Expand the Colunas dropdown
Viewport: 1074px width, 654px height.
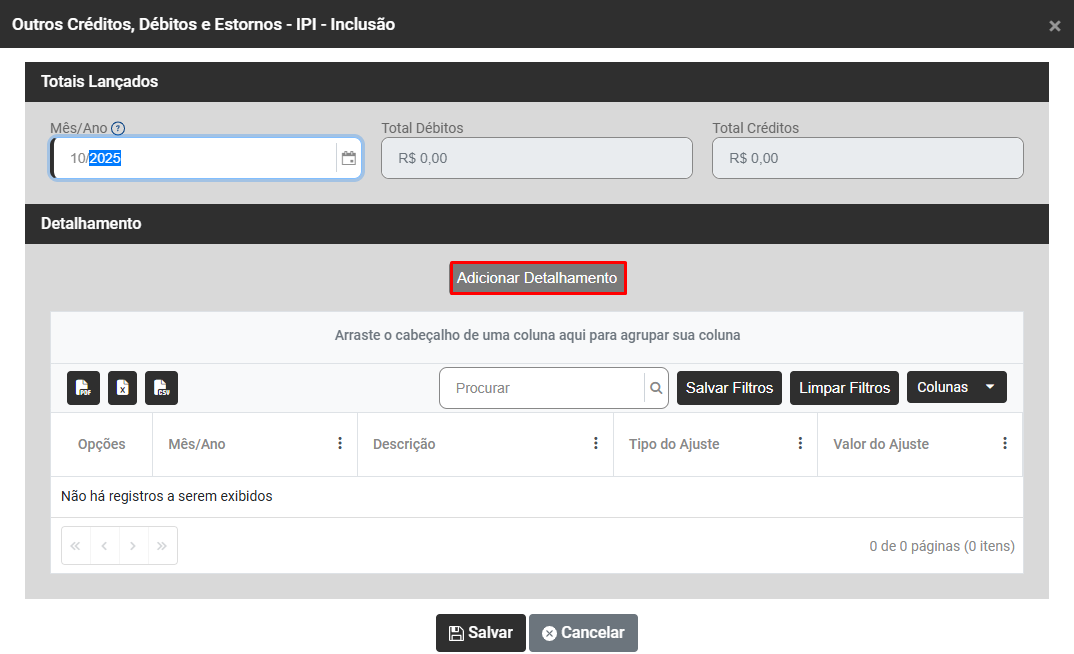pos(956,388)
